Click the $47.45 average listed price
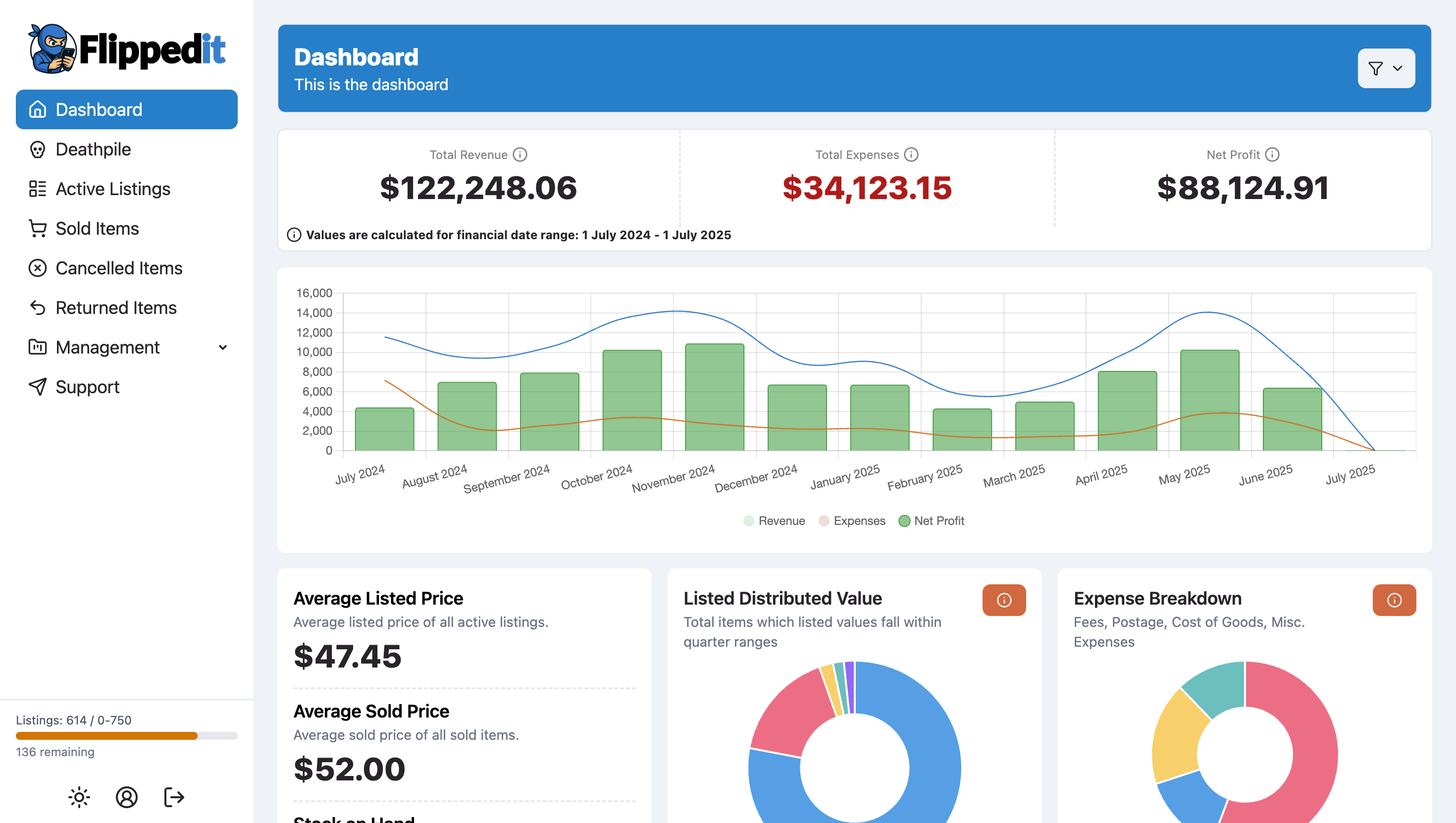Screen dimensions: 1456x823 coord(347,656)
